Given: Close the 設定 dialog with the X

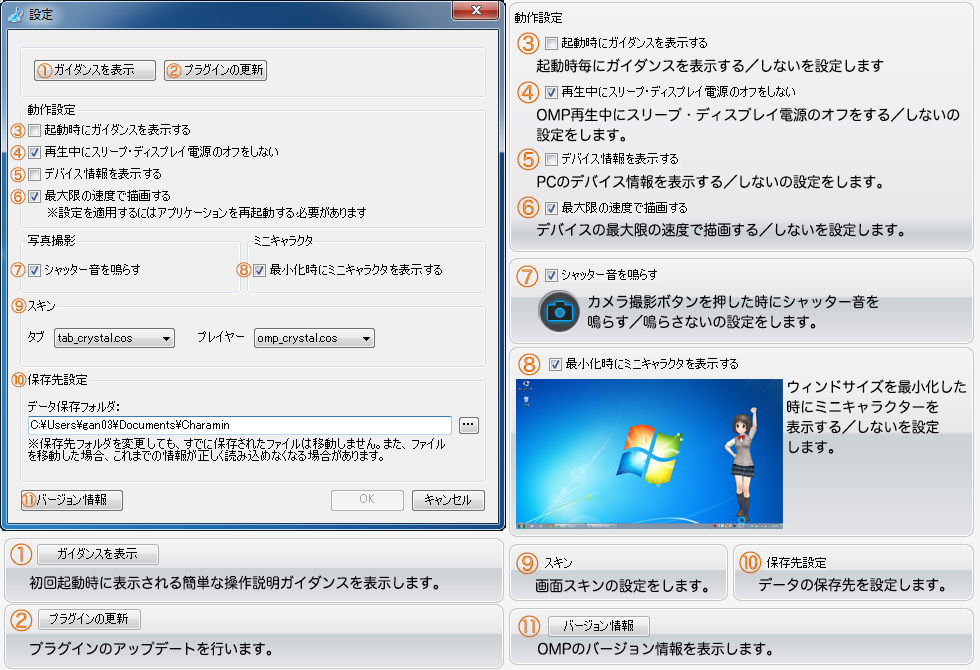Looking at the screenshot, I should click(x=477, y=11).
